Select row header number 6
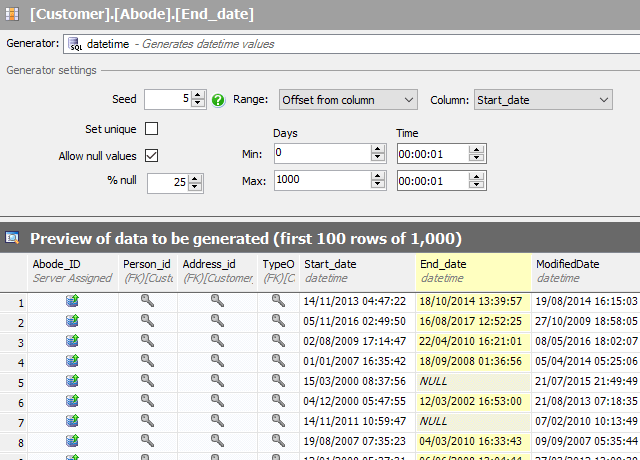Image resolution: width=640 pixels, height=460 pixels. [13, 403]
